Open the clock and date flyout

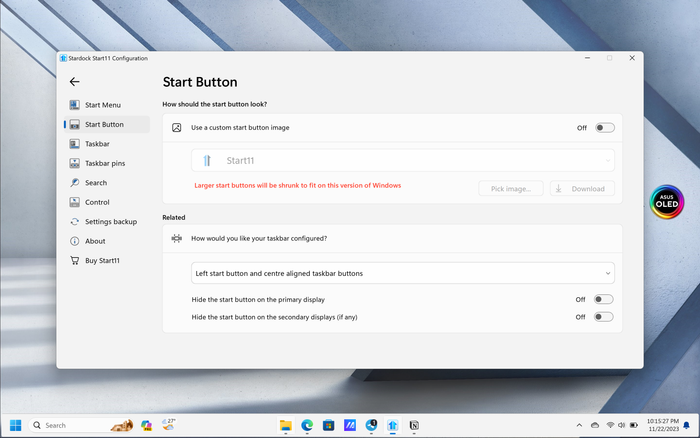(x=663, y=425)
